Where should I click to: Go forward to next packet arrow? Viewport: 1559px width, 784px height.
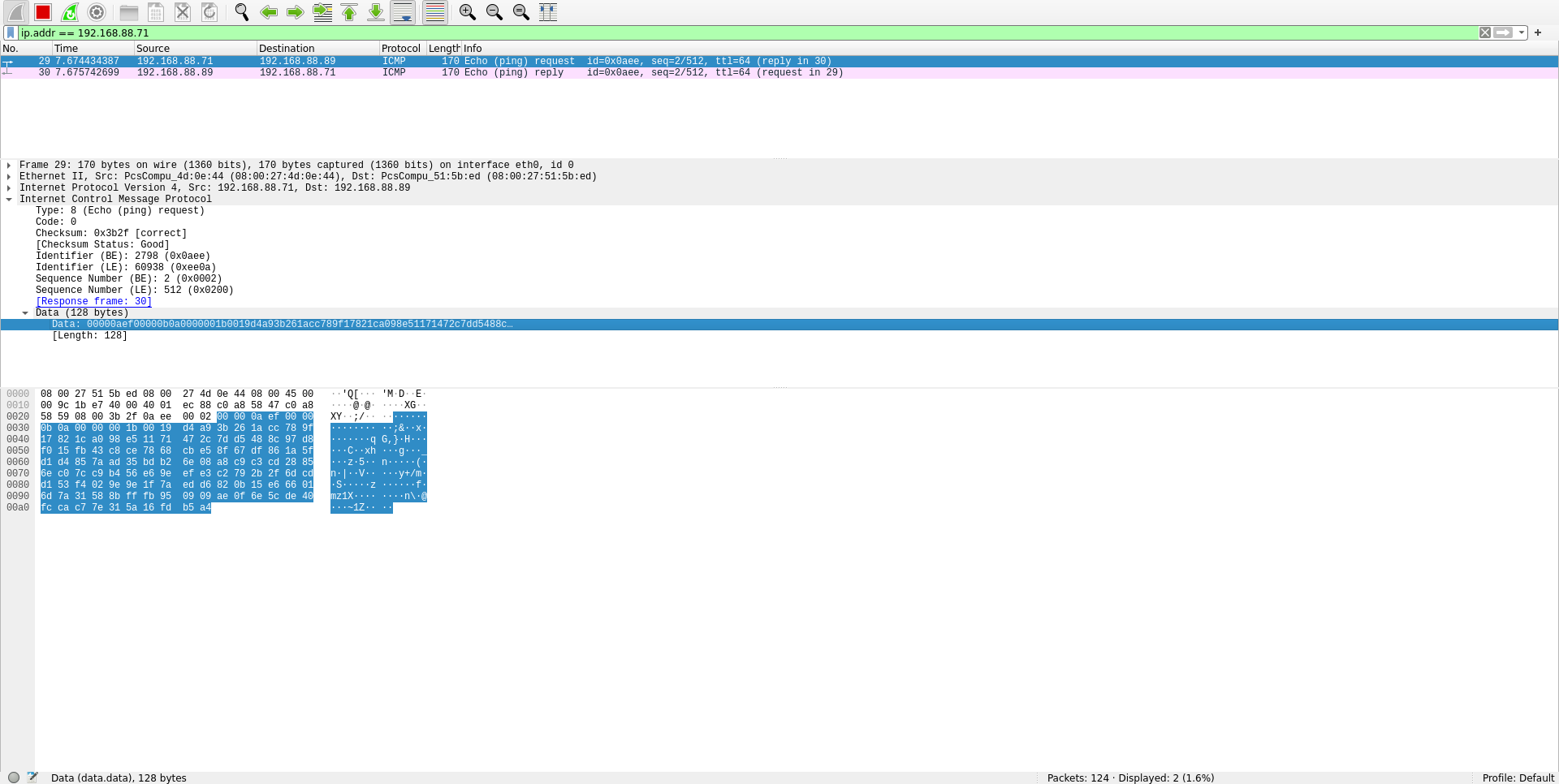(296, 12)
